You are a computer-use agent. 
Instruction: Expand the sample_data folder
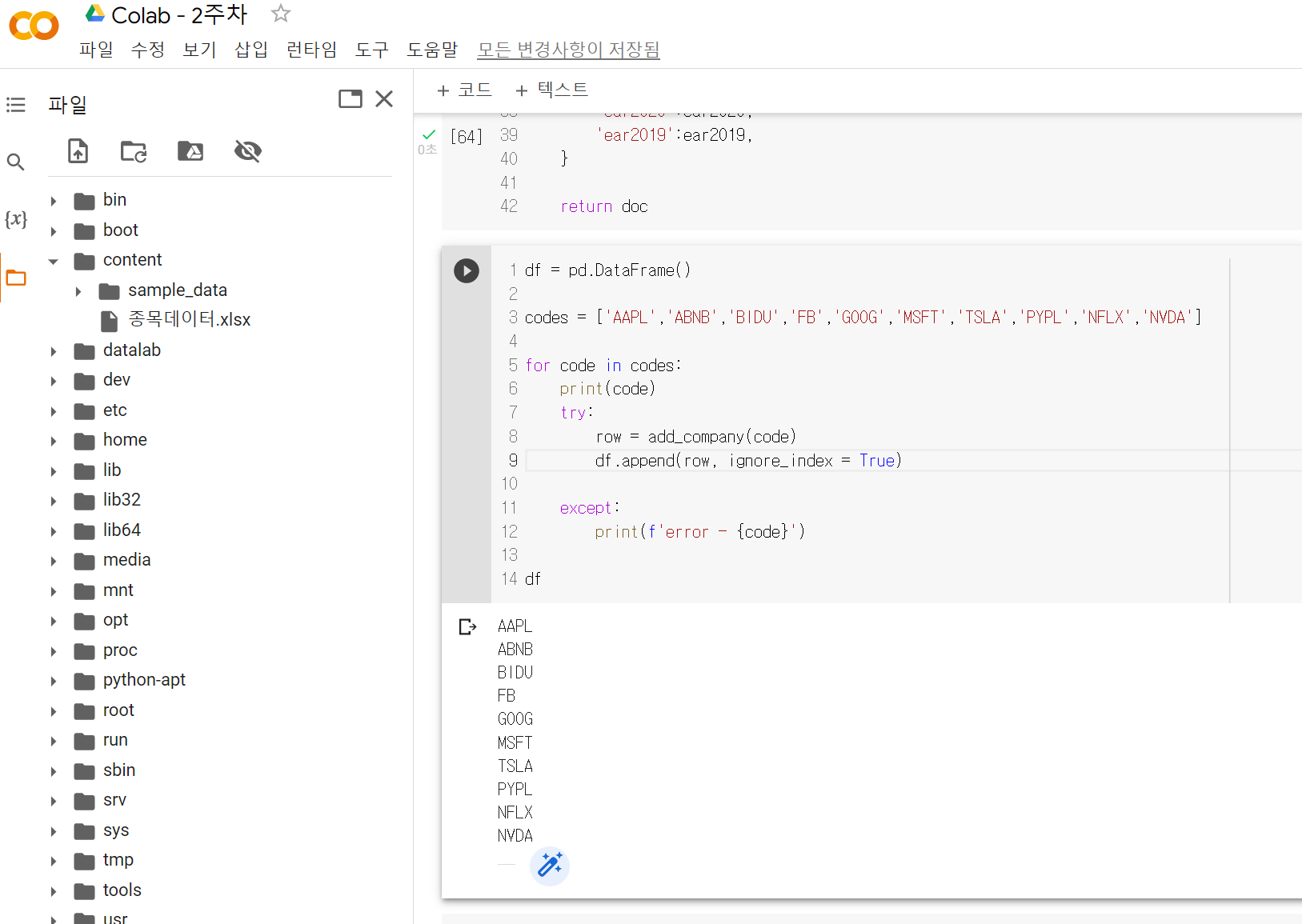tap(78, 291)
